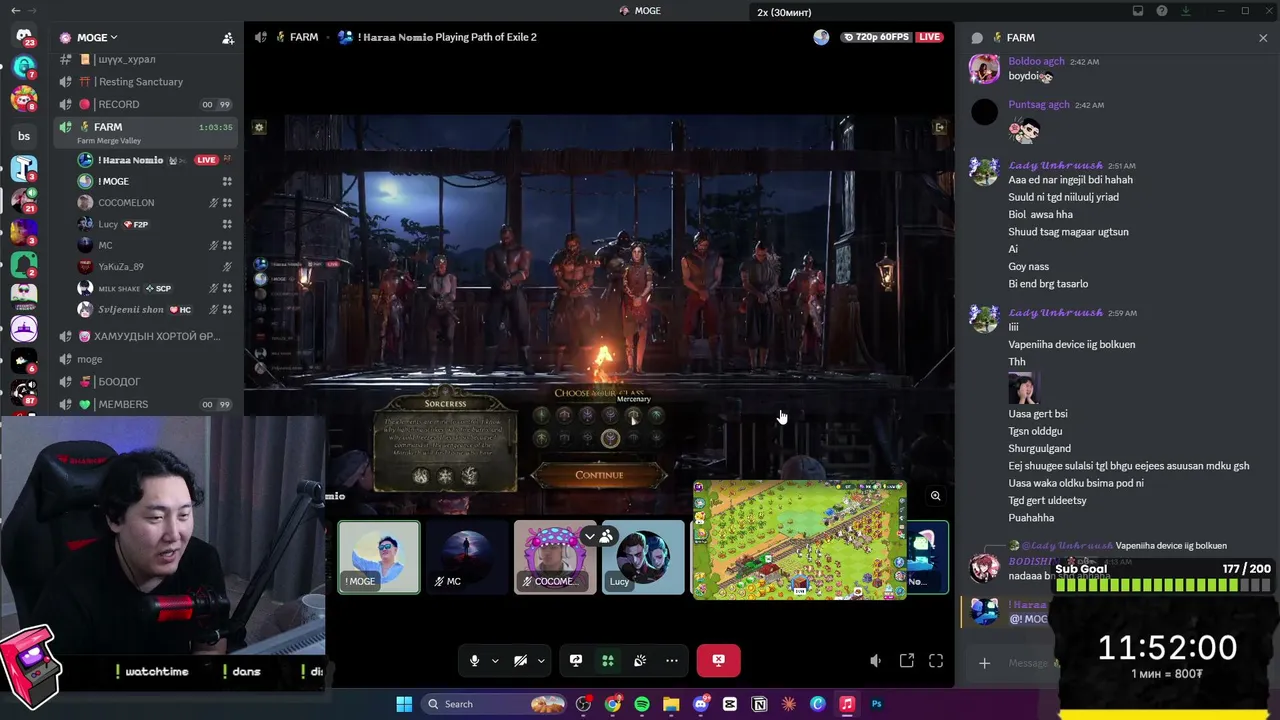Screen dimensions: 1280x720
Task: Select user YaKuZa_89 in voice list
Action: point(155,267)
